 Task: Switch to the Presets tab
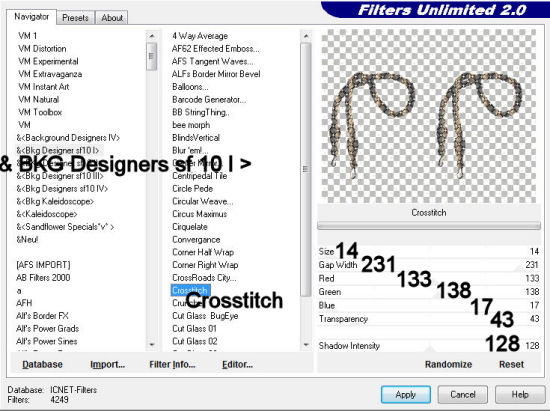(x=75, y=18)
